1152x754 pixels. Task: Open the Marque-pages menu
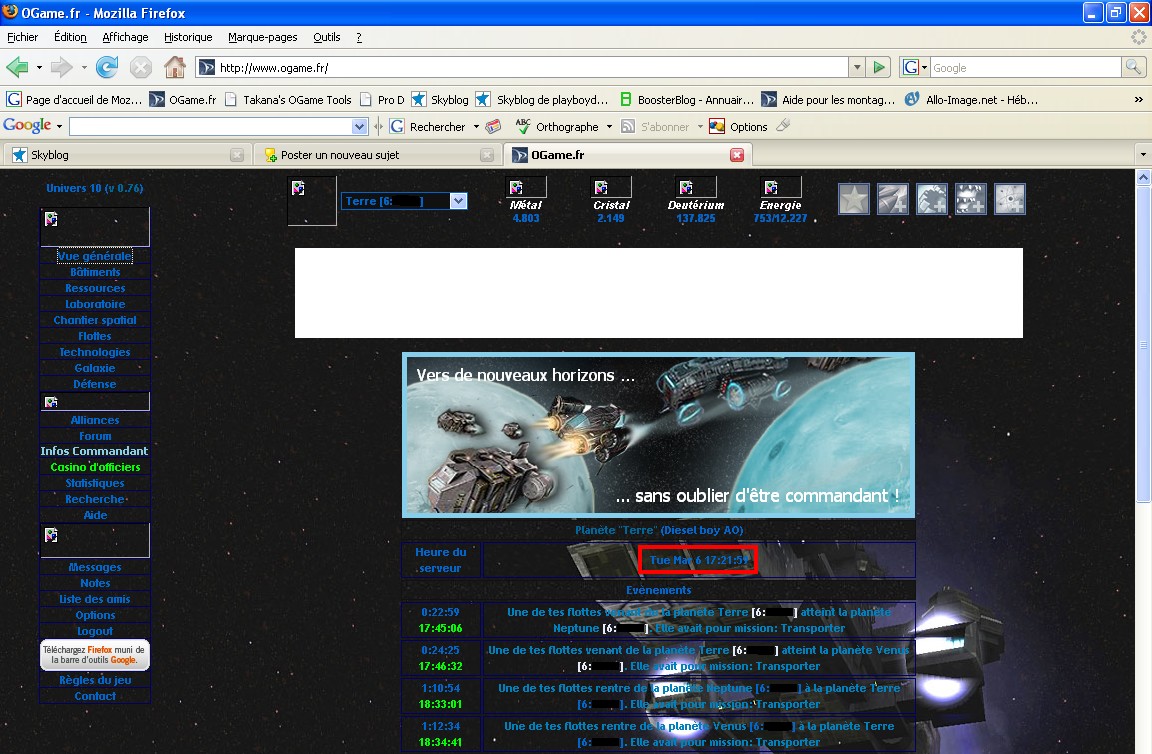coord(262,37)
